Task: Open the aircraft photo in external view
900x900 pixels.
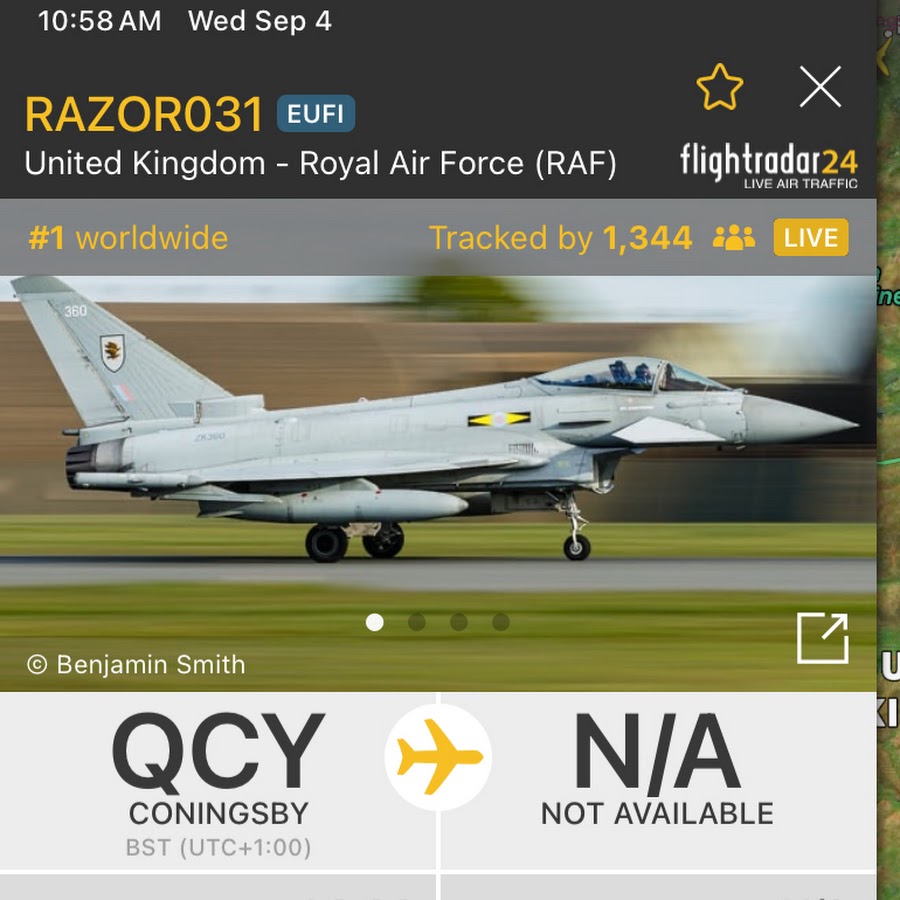Action: tap(823, 638)
